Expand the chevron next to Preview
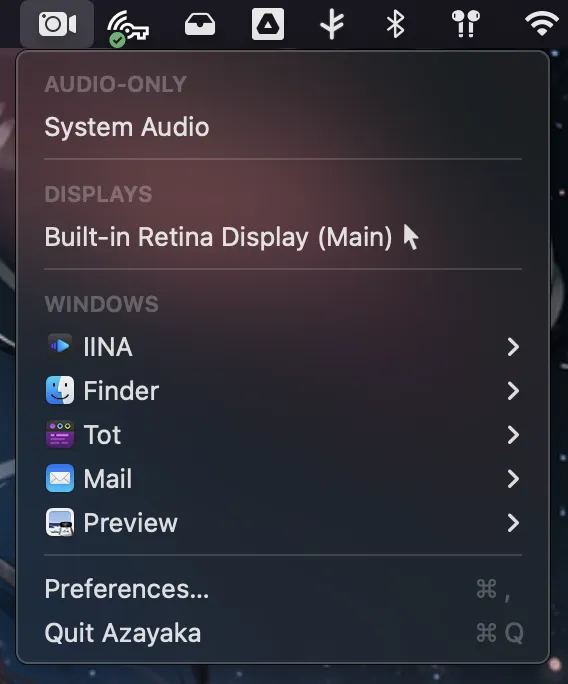 513,523
